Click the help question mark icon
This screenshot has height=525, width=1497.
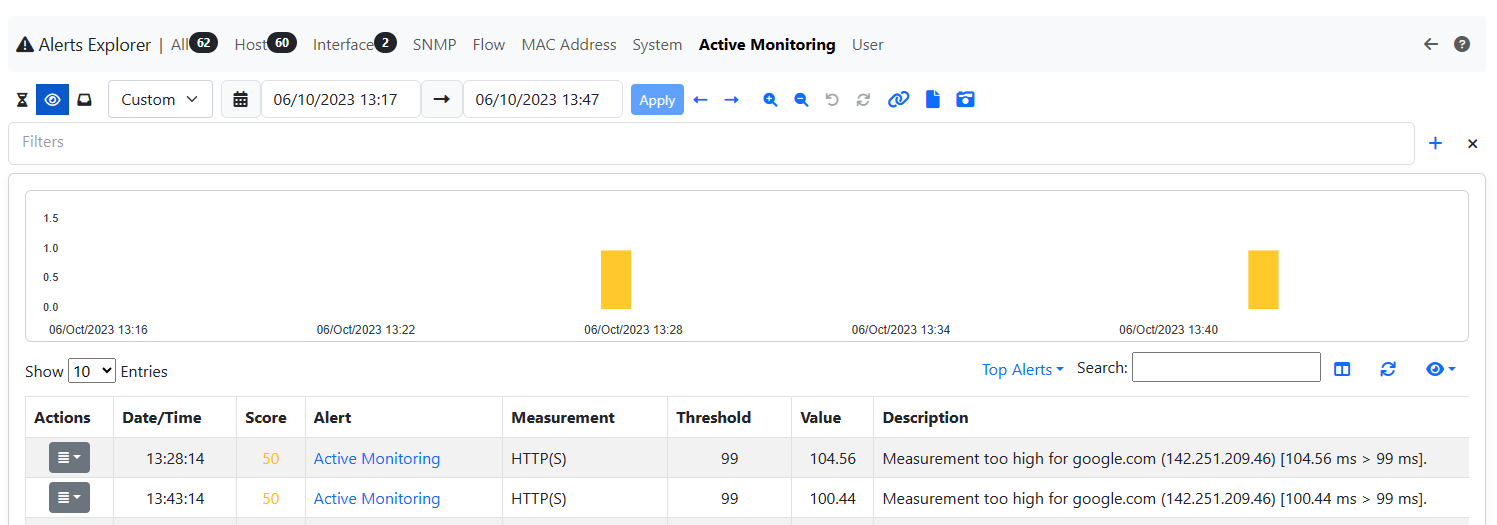pos(1462,44)
